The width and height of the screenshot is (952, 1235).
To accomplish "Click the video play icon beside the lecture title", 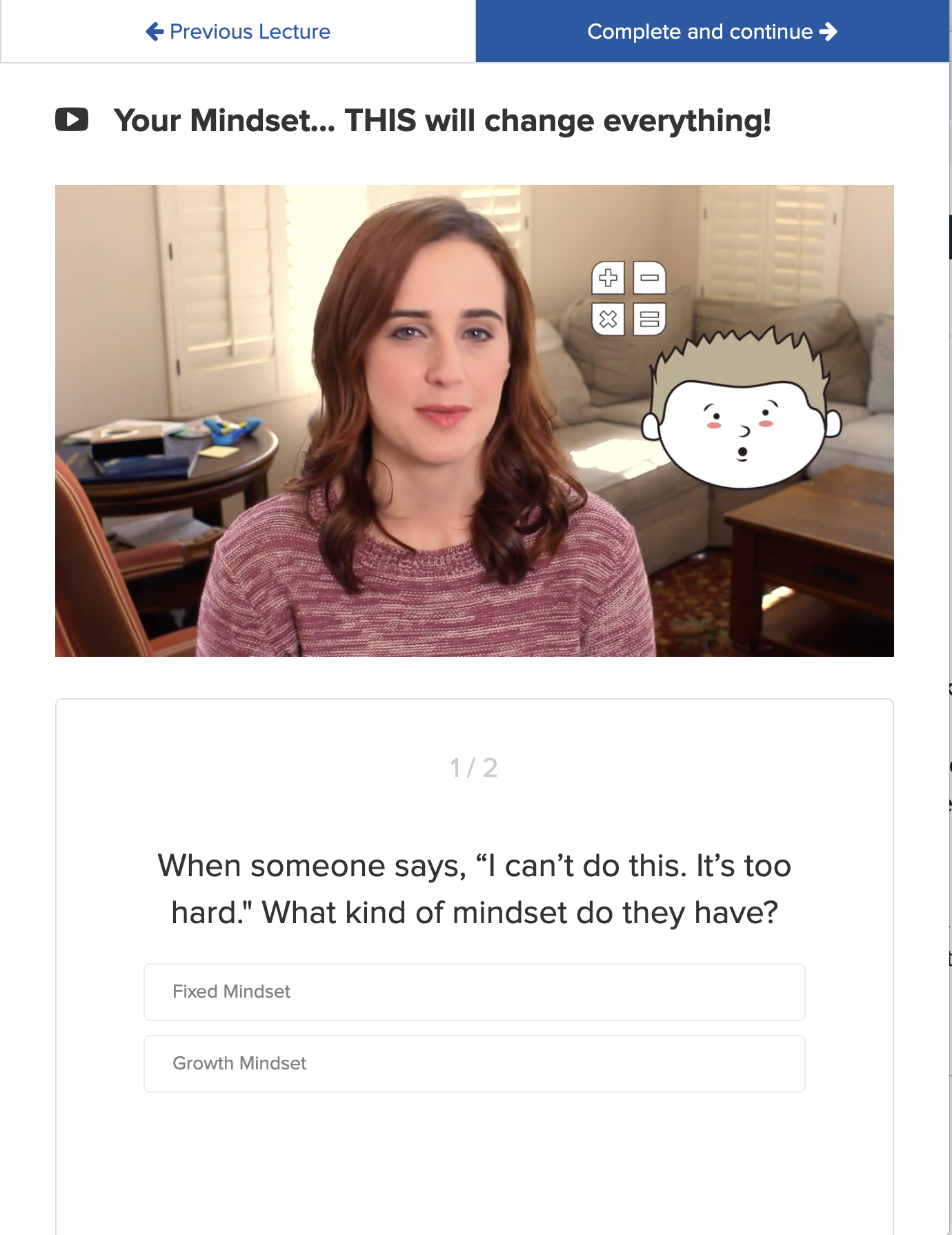I will pos(72,119).
